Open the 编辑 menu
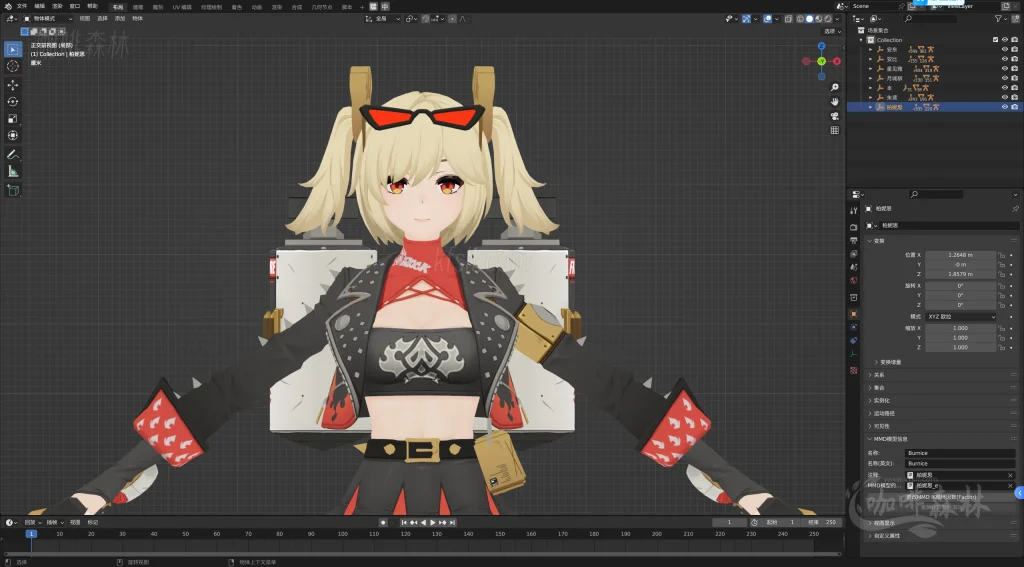 39,7
